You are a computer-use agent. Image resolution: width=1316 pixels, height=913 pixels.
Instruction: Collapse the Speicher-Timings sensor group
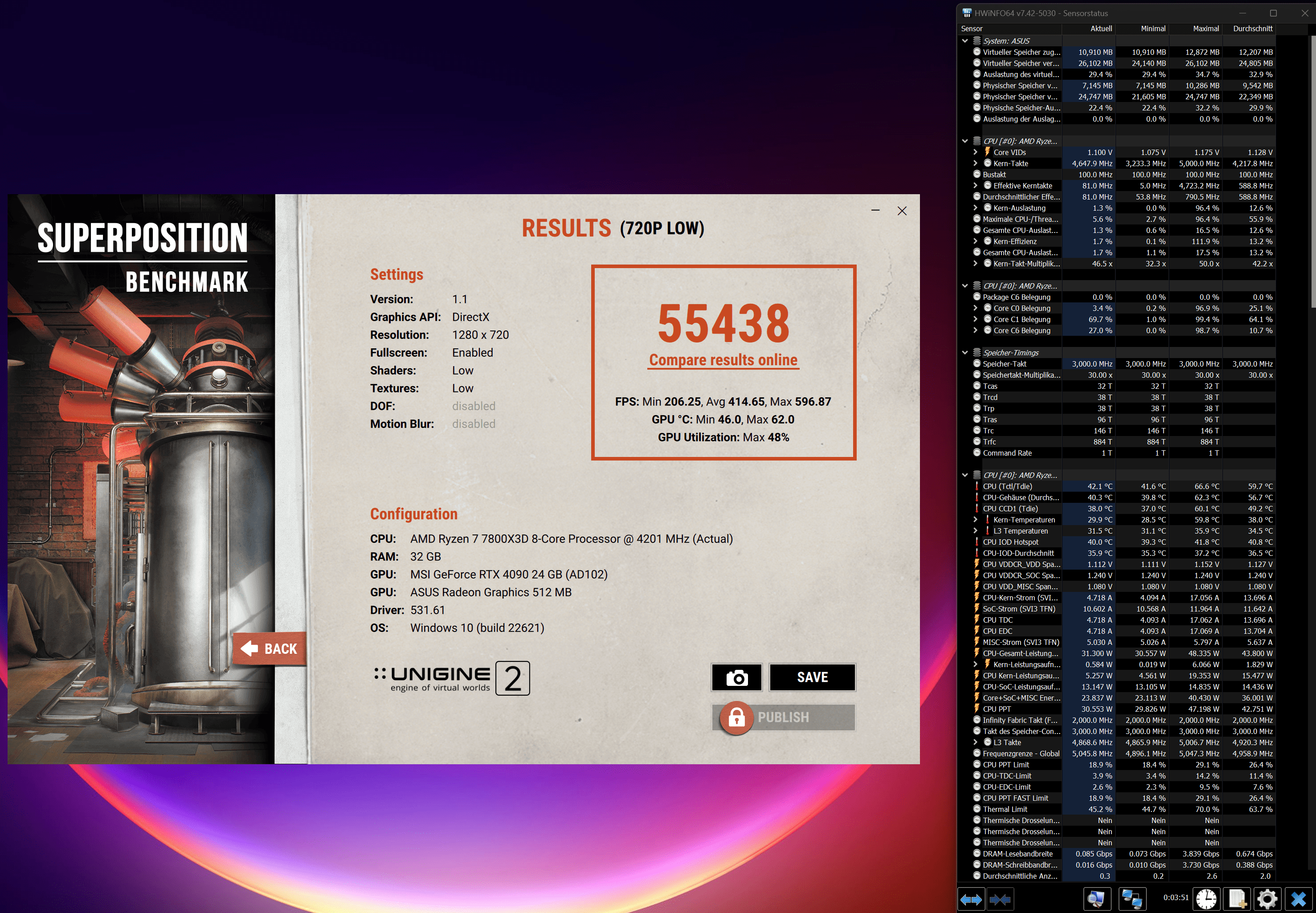(965, 352)
